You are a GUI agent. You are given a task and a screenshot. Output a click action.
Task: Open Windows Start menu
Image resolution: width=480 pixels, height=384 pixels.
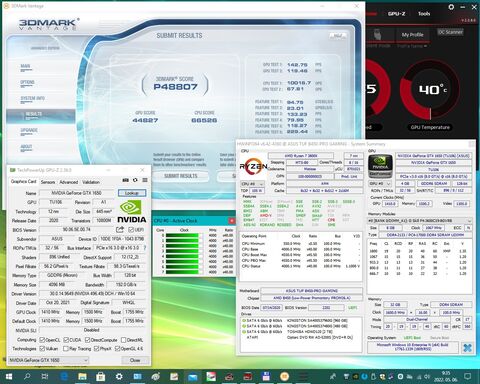point(9,377)
